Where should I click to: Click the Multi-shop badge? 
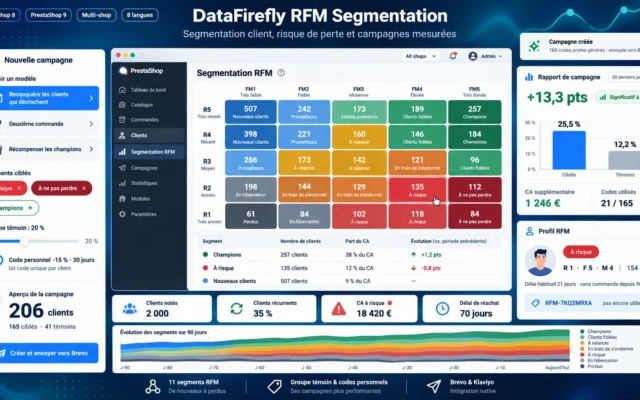[96, 15]
